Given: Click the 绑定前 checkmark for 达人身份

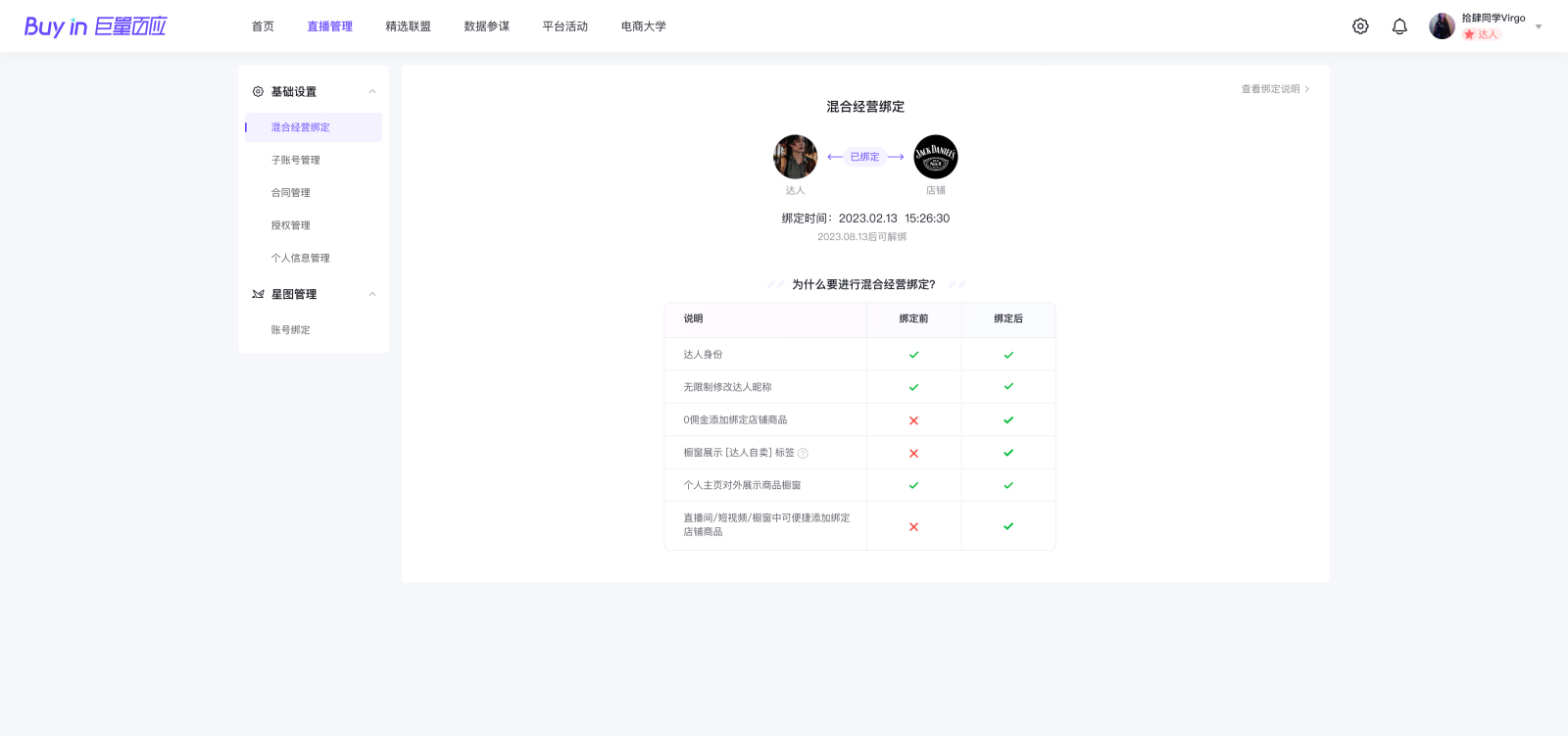Looking at the screenshot, I should coord(913,355).
